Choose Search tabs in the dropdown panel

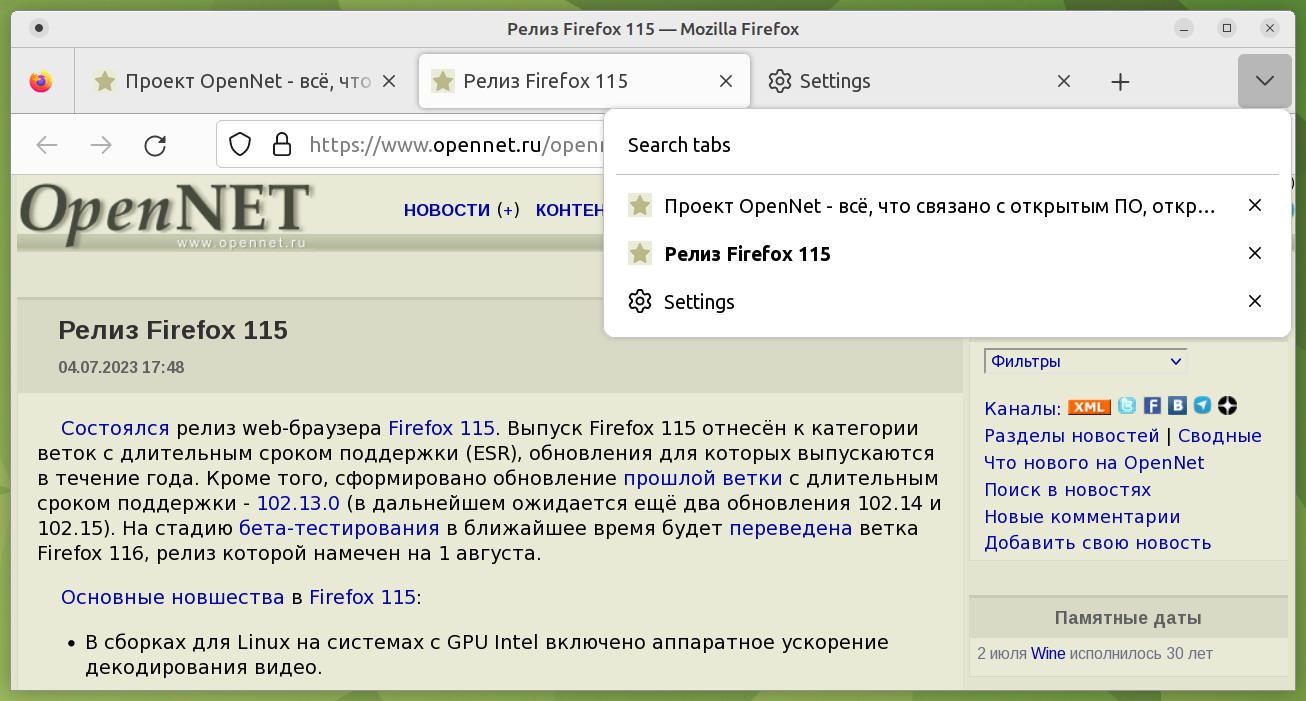(x=680, y=145)
